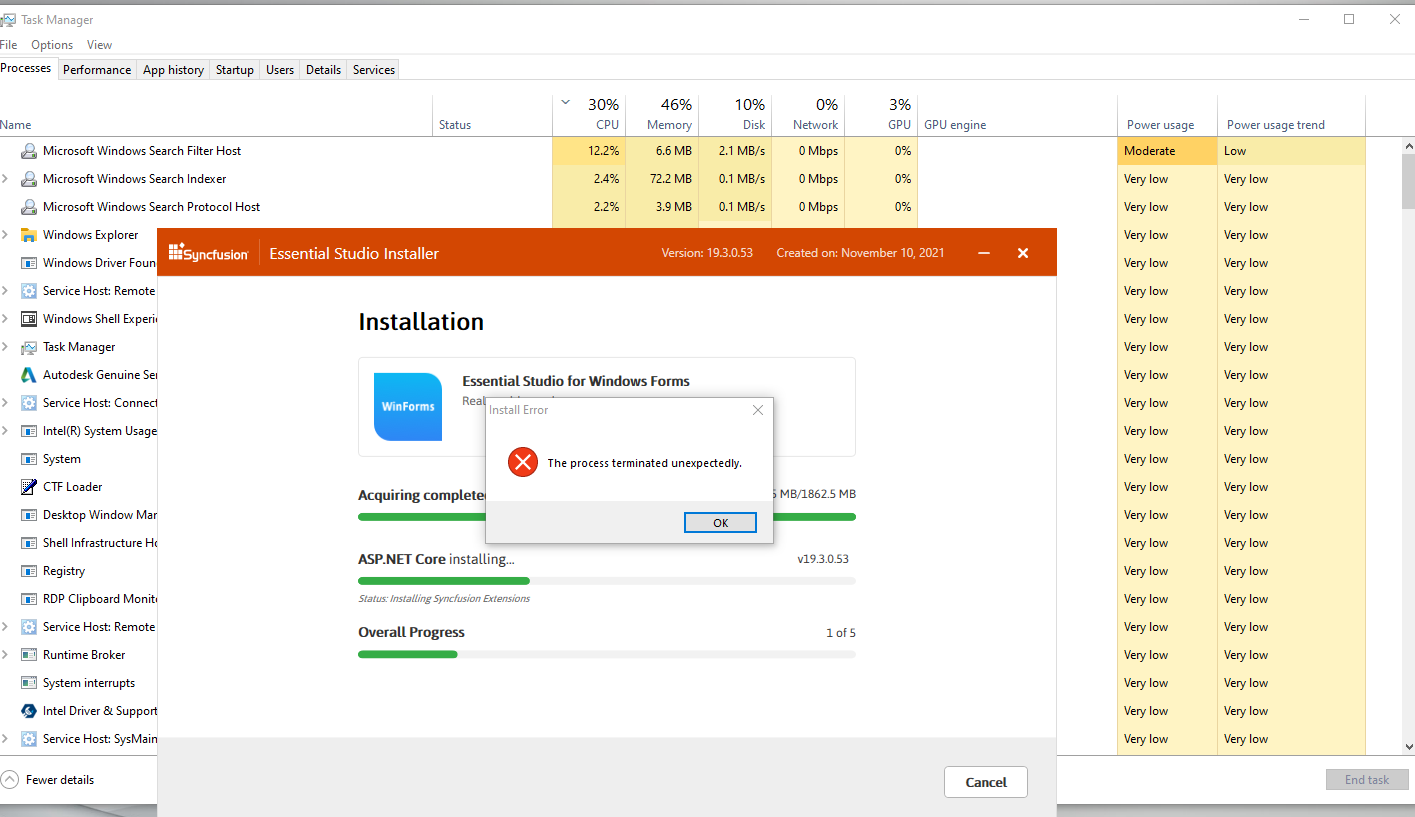Click the Task Manager process icon

tap(29, 347)
